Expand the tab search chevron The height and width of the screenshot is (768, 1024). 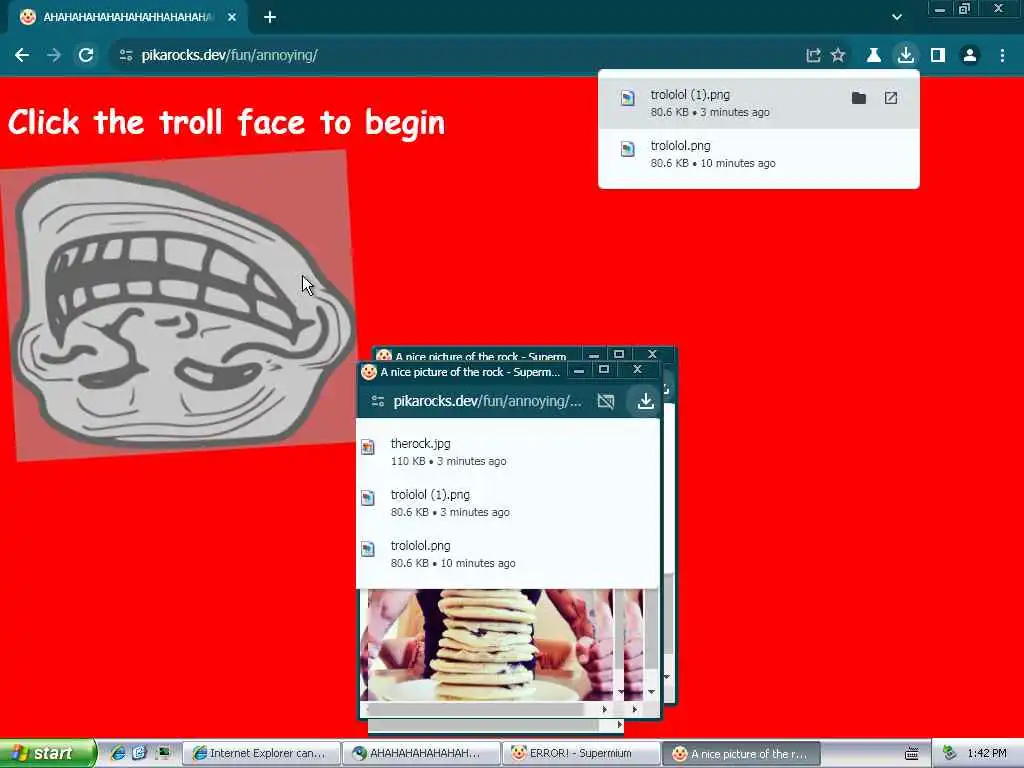pos(897,18)
